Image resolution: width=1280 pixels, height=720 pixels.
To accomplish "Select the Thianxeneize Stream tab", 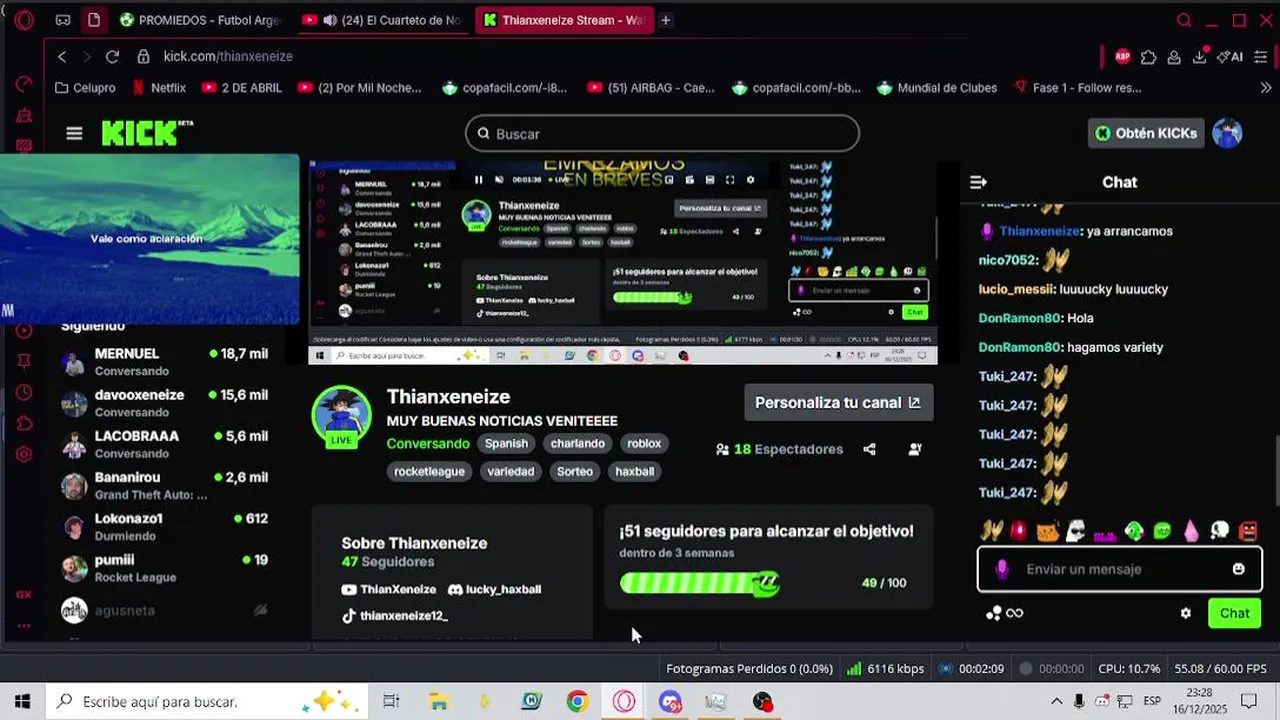I will [x=563, y=20].
